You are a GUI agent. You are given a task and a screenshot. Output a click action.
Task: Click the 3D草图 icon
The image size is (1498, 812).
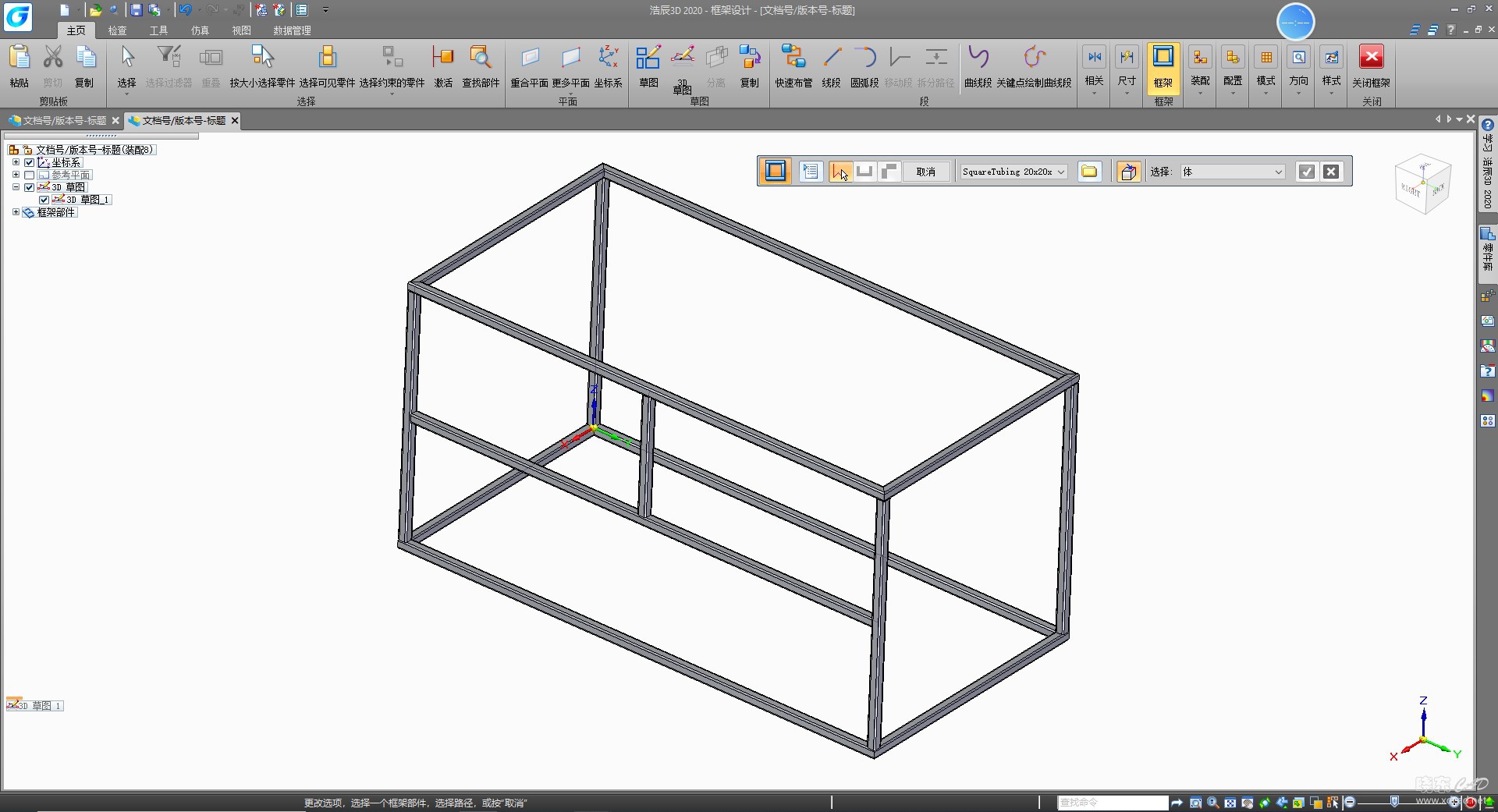pyautogui.click(x=683, y=56)
